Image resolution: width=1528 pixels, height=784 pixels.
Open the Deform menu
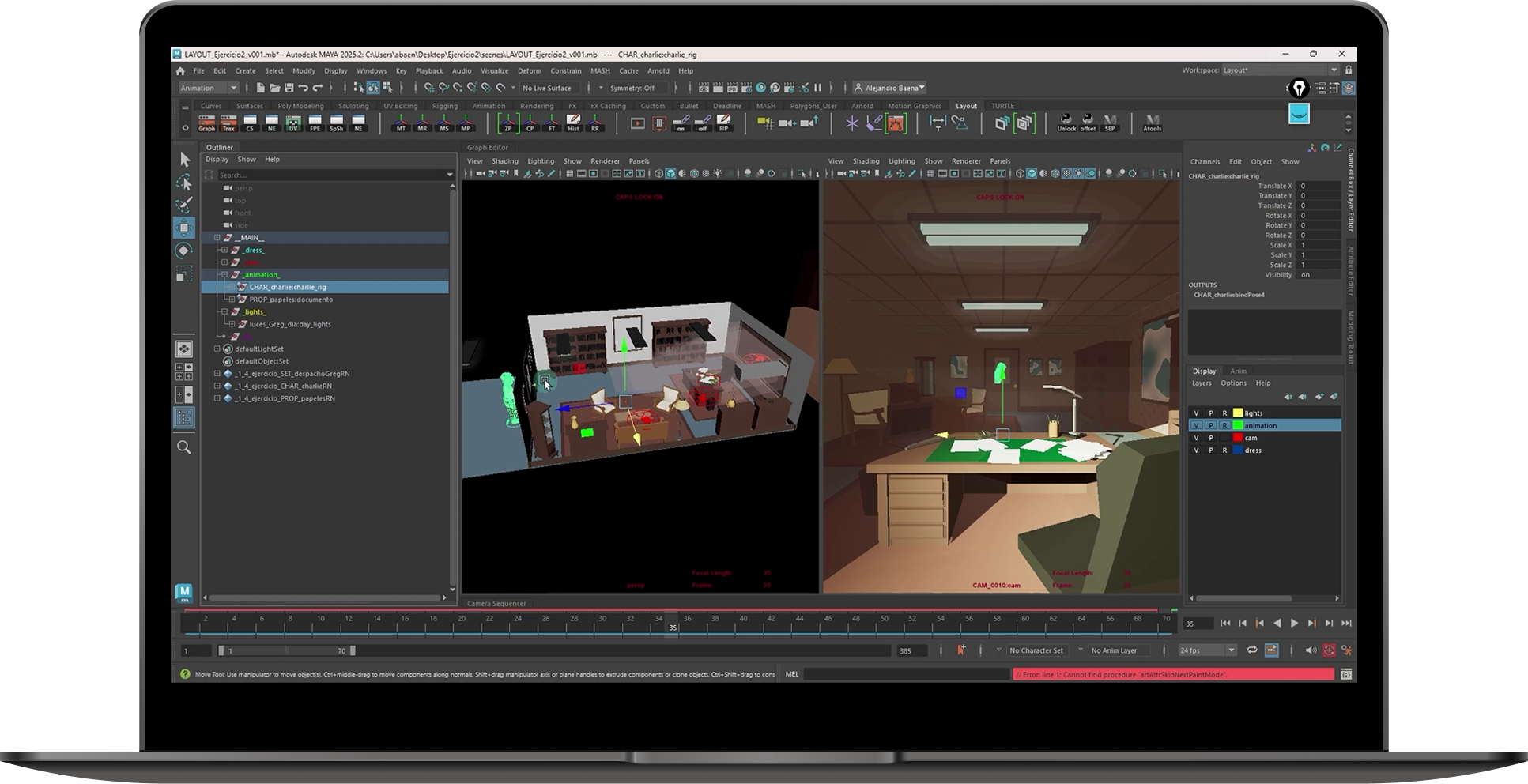(x=529, y=71)
